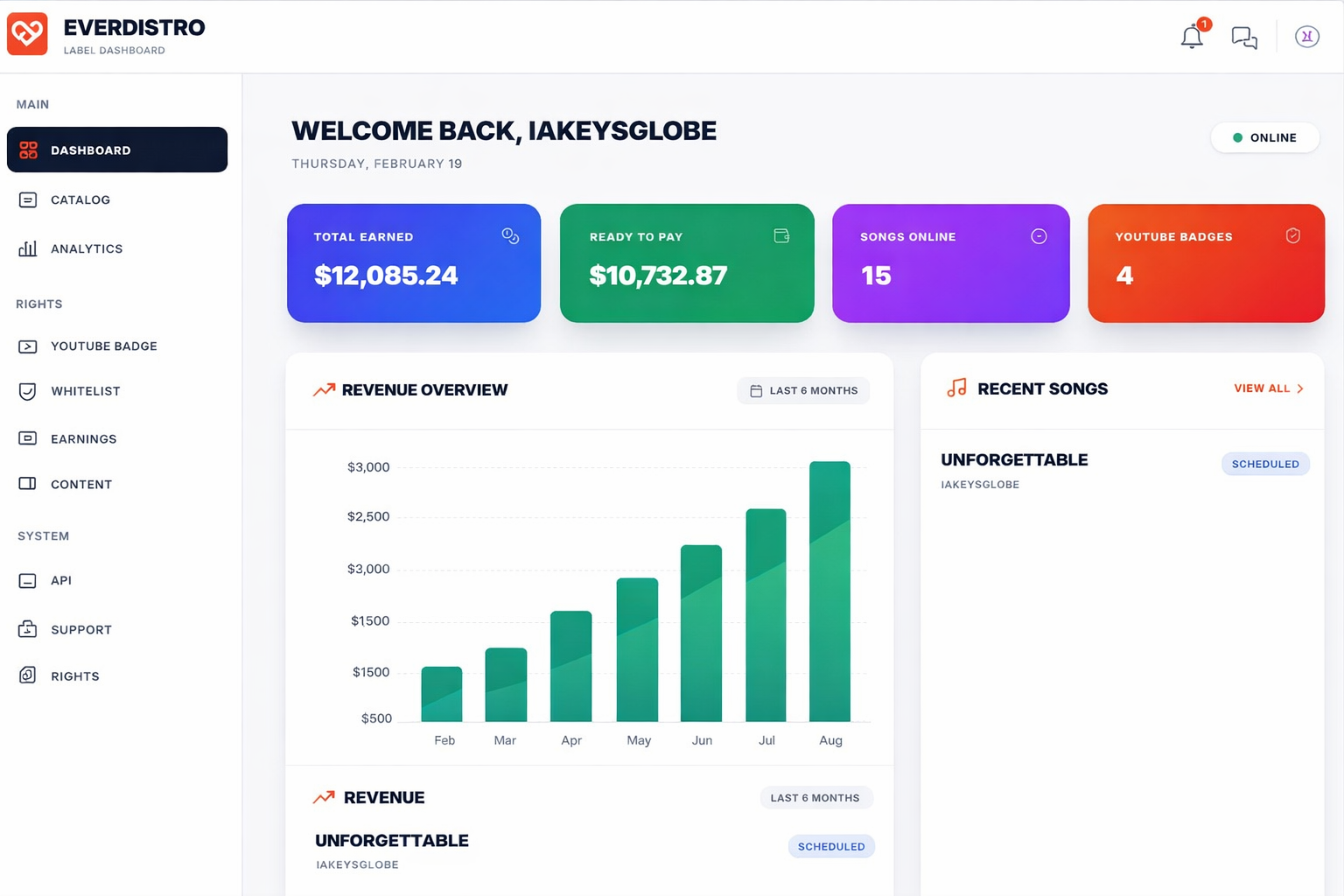Click the August revenue bar
1344x896 pixels.
pyautogui.click(x=829, y=595)
